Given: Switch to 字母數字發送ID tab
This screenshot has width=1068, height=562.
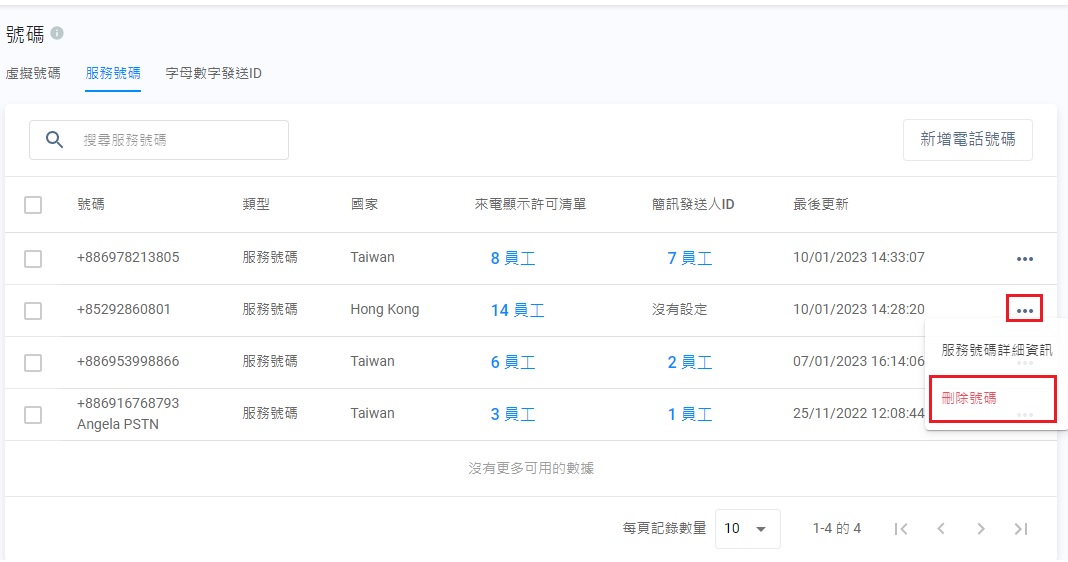Looking at the screenshot, I should [x=214, y=73].
